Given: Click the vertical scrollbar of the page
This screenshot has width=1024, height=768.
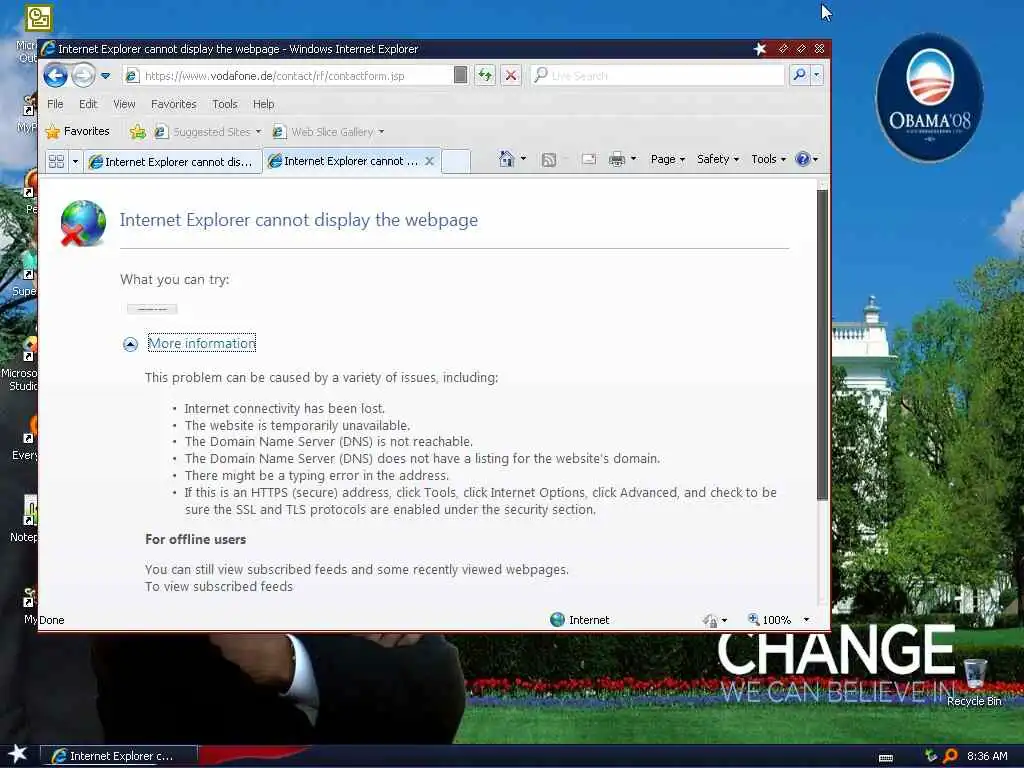Looking at the screenshot, I should coord(823,345).
